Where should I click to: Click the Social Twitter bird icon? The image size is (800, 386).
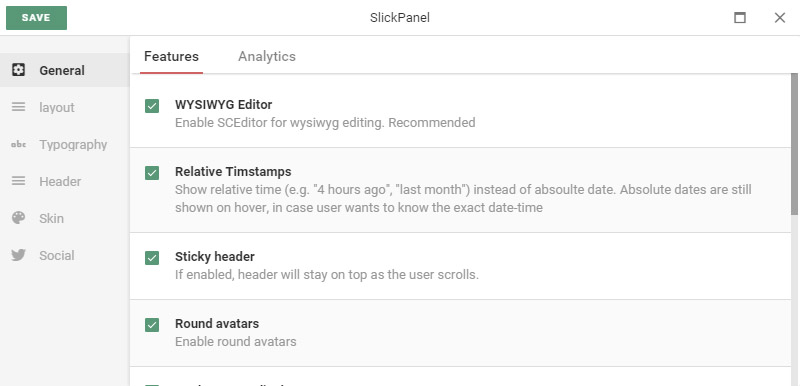(x=18, y=255)
